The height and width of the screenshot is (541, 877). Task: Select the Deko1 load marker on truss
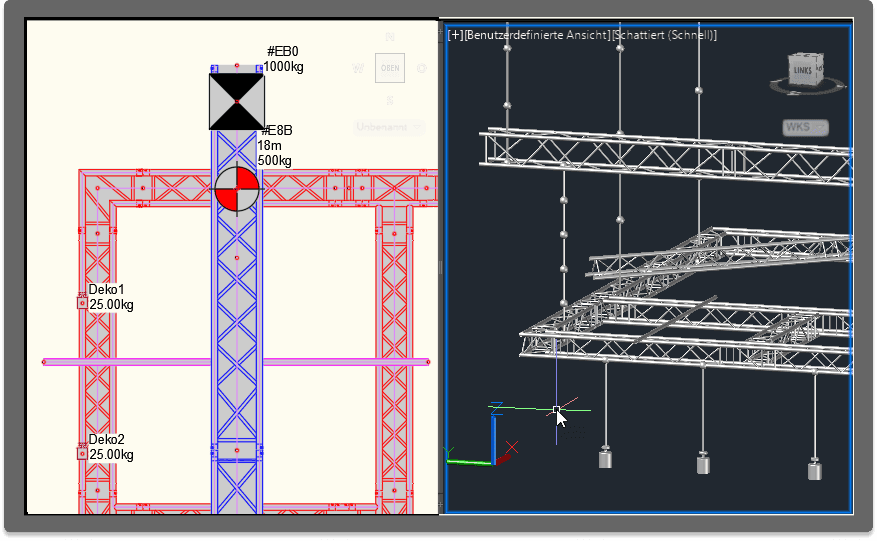(x=82, y=302)
